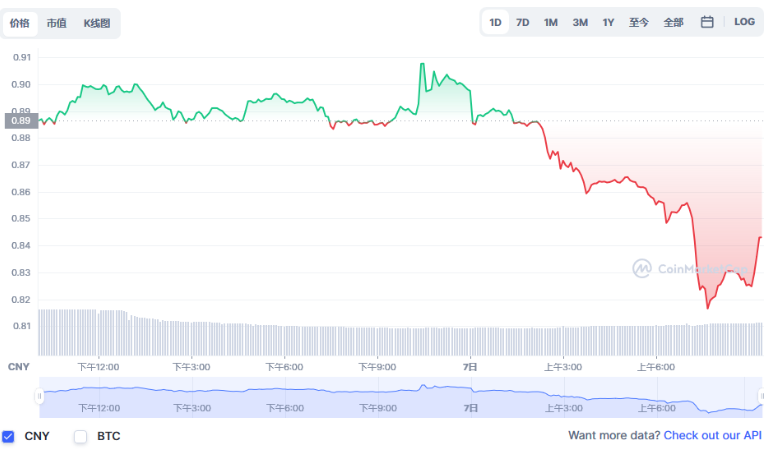The height and width of the screenshot is (452, 777).
Task: Select the 1D time range
Action: click(x=495, y=22)
